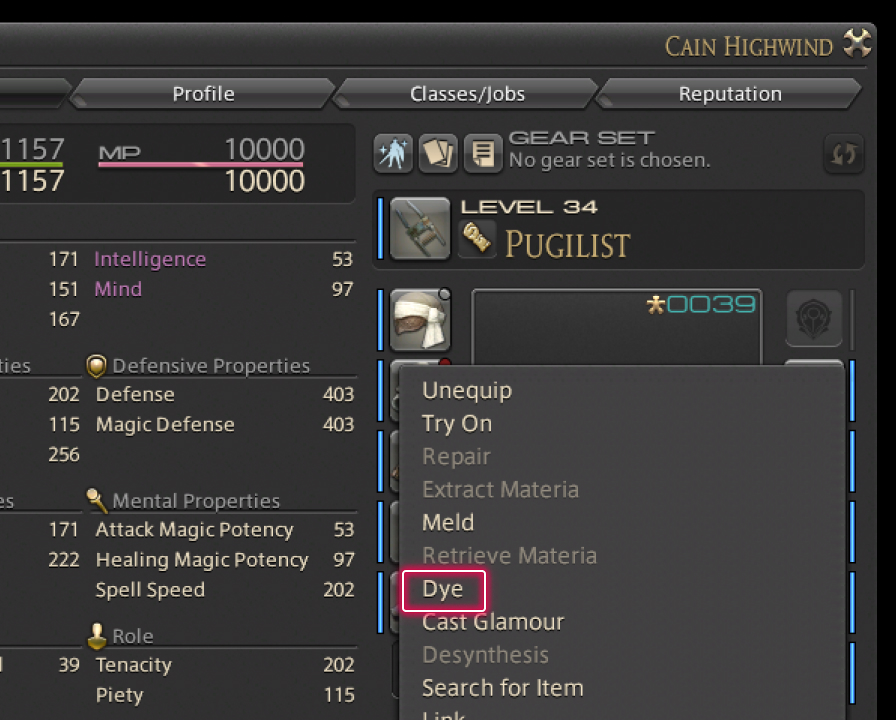The image size is (896, 720).
Task: Switch to the Profile tab
Action: click(x=203, y=94)
